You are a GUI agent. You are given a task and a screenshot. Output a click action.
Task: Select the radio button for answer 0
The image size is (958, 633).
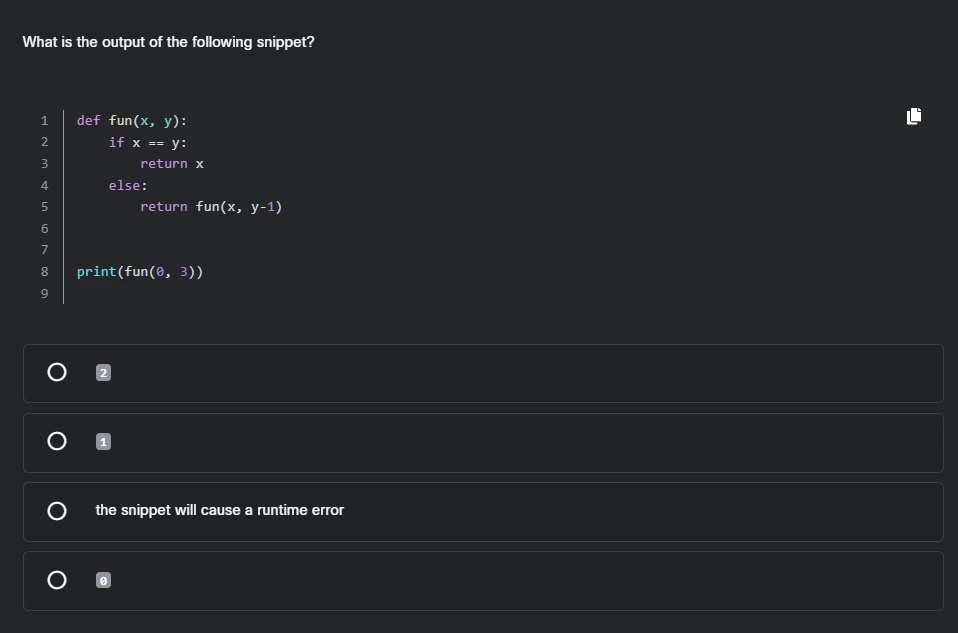pyautogui.click(x=57, y=580)
